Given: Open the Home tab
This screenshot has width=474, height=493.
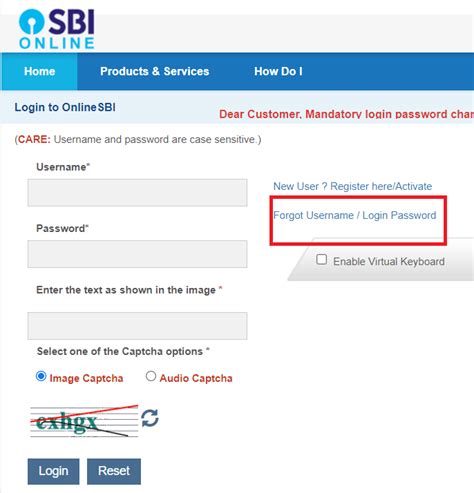Looking at the screenshot, I should click(39, 71).
